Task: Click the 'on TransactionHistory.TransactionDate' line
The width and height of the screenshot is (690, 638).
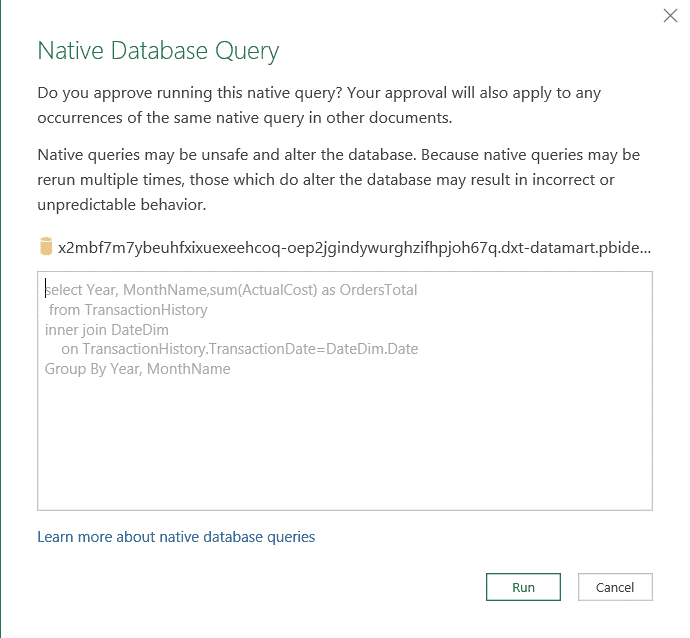Action: coord(240,349)
